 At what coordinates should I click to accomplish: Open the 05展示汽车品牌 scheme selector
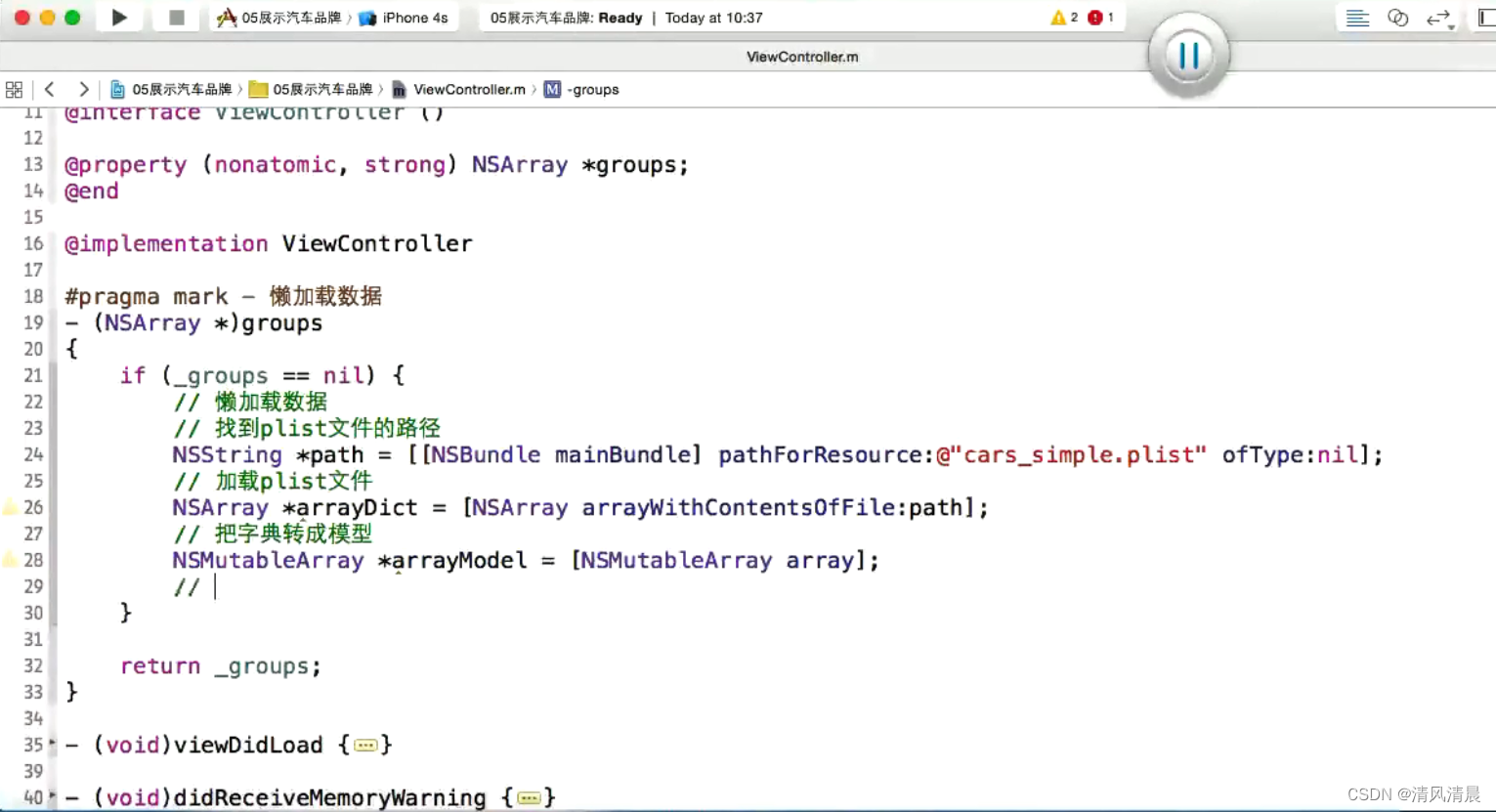pyautogui.click(x=280, y=18)
